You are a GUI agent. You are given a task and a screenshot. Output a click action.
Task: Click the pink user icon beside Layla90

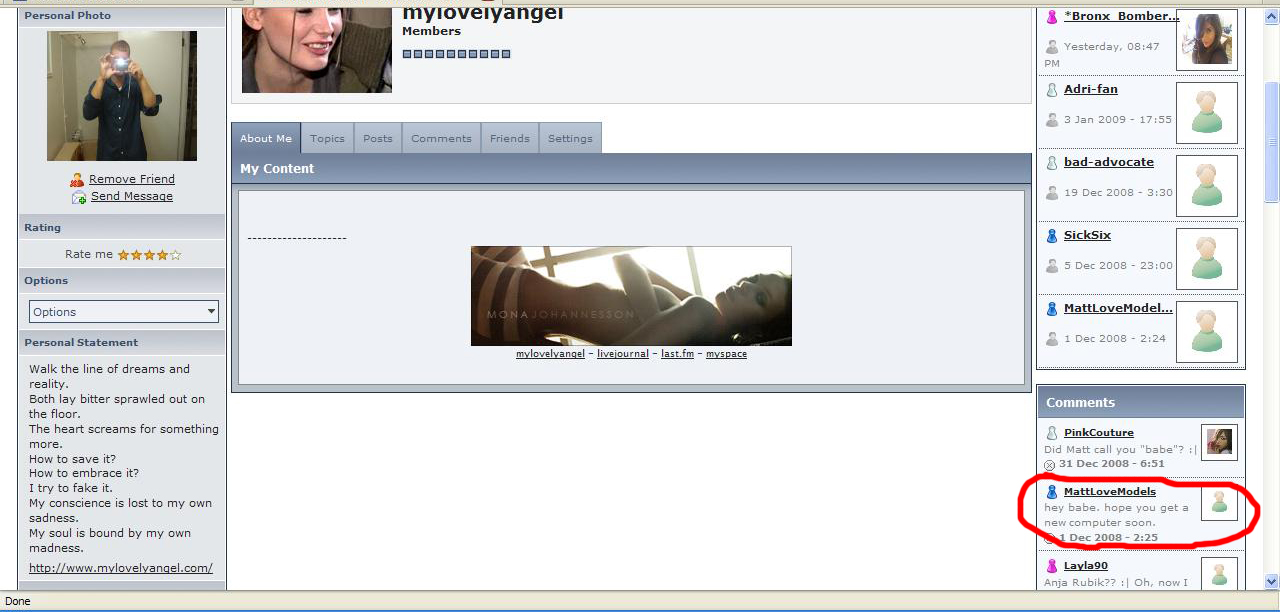point(1052,566)
